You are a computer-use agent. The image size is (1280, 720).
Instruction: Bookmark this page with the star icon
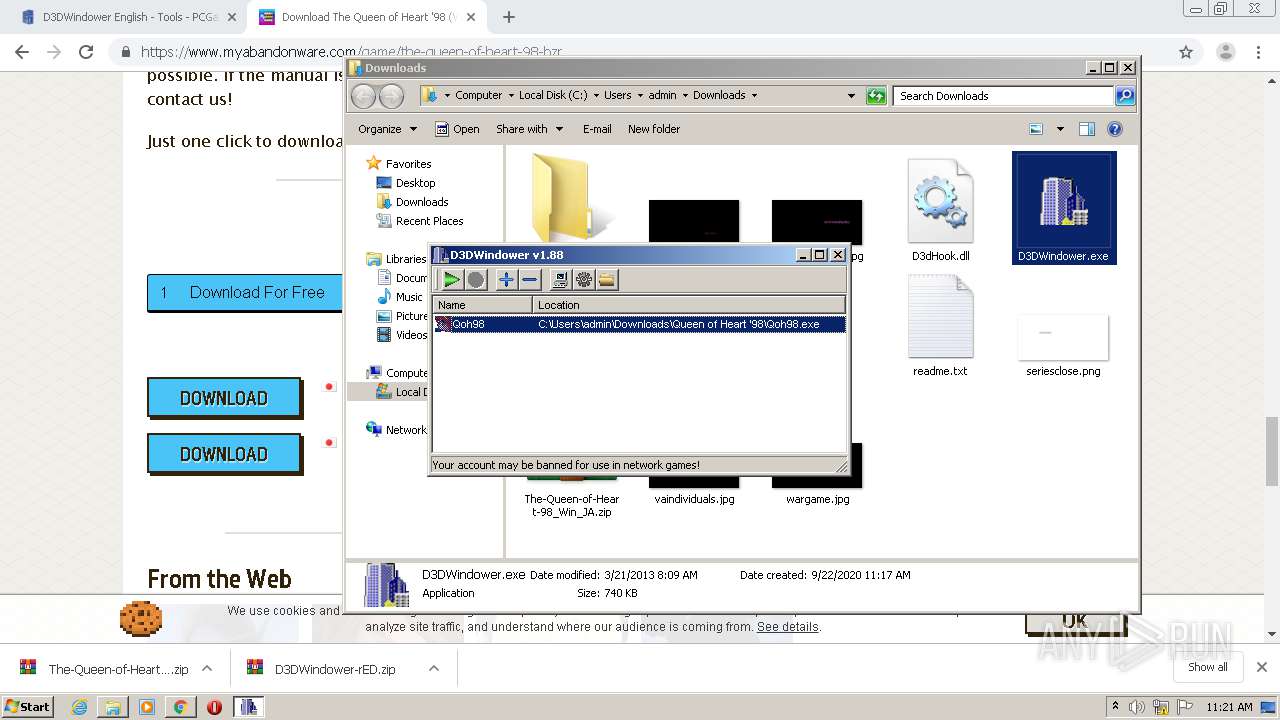click(1186, 52)
